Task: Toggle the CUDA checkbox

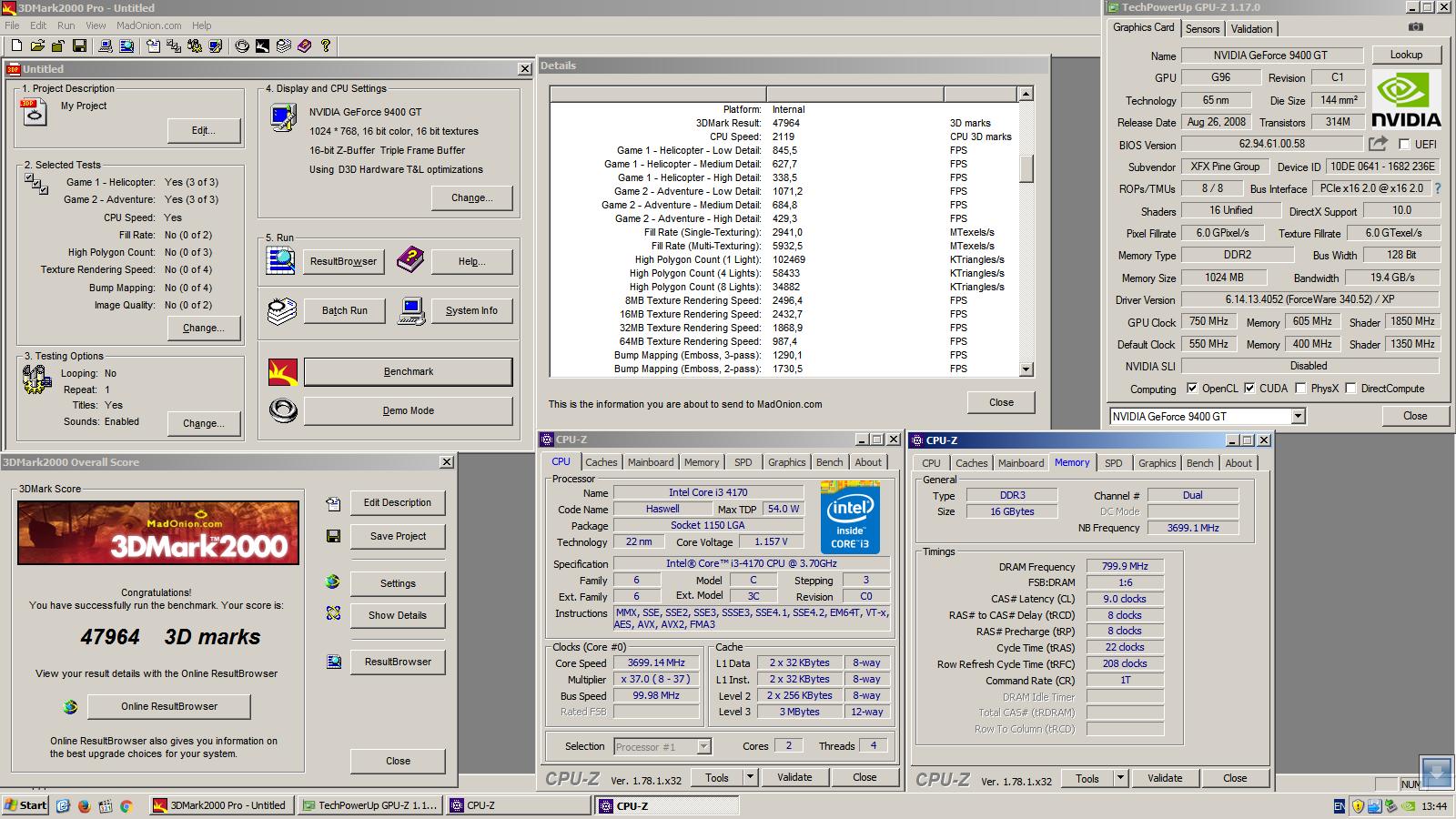Action: tap(1249, 389)
